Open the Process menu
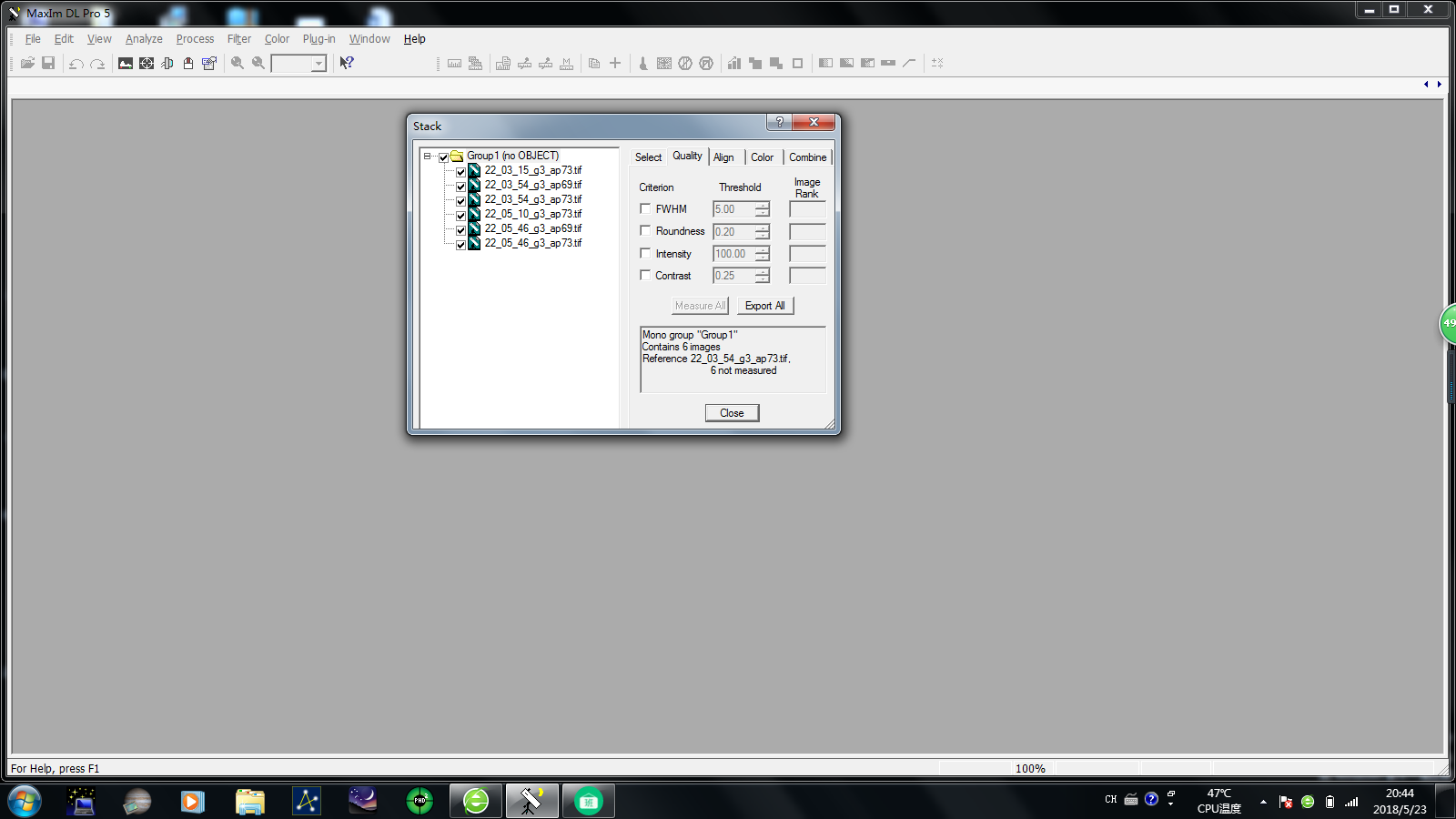Viewport: 1456px width, 819px height. coord(195,39)
